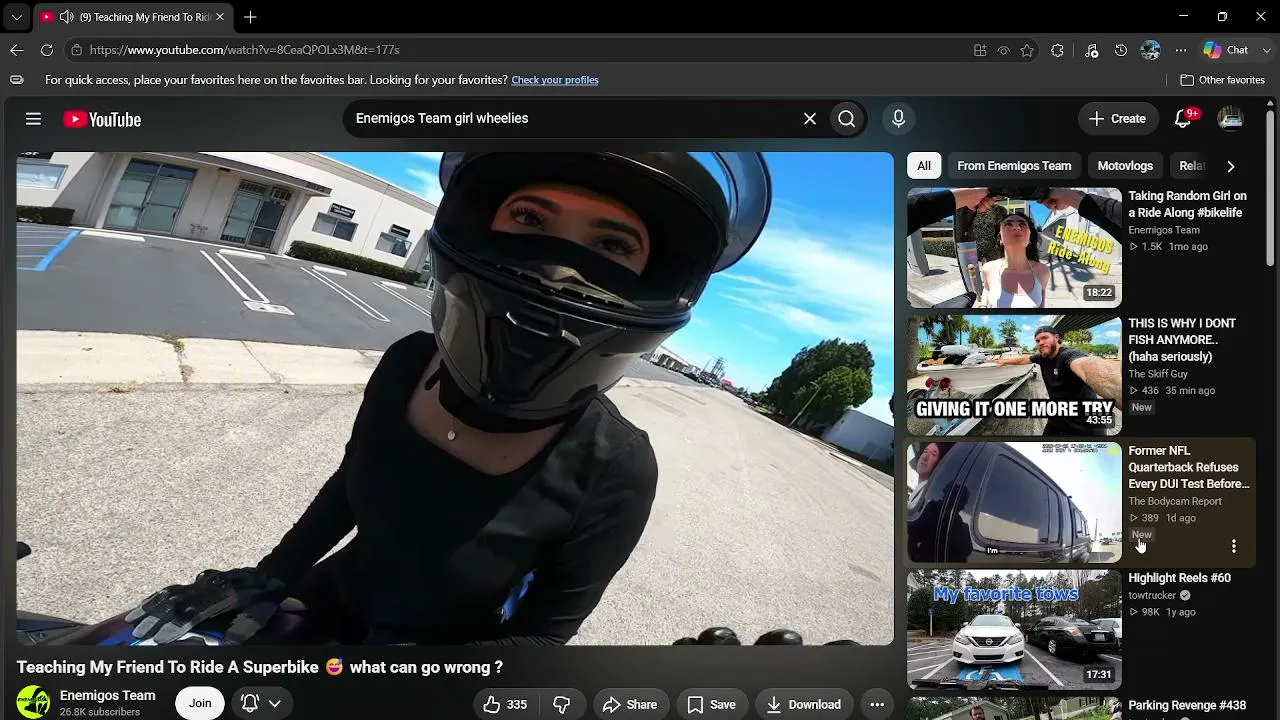Click the main video player
Viewport: 1280px width, 720px height.
[x=455, y=399]
